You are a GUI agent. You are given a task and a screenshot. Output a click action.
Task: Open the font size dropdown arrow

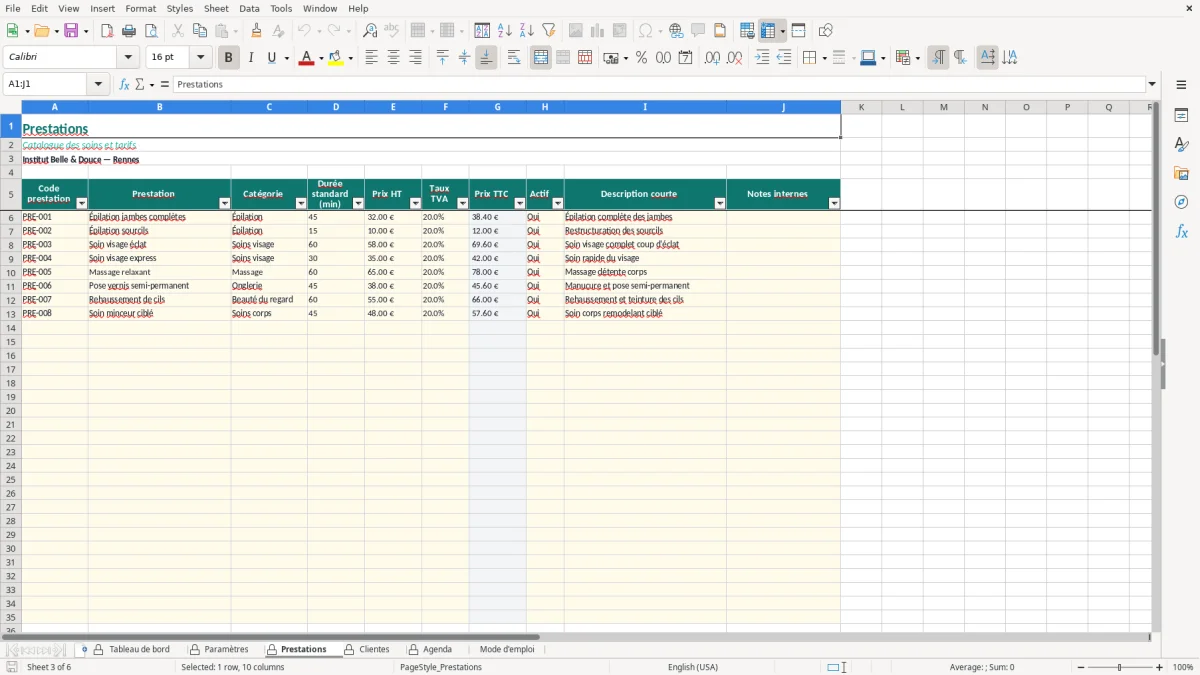click(201, 58)
